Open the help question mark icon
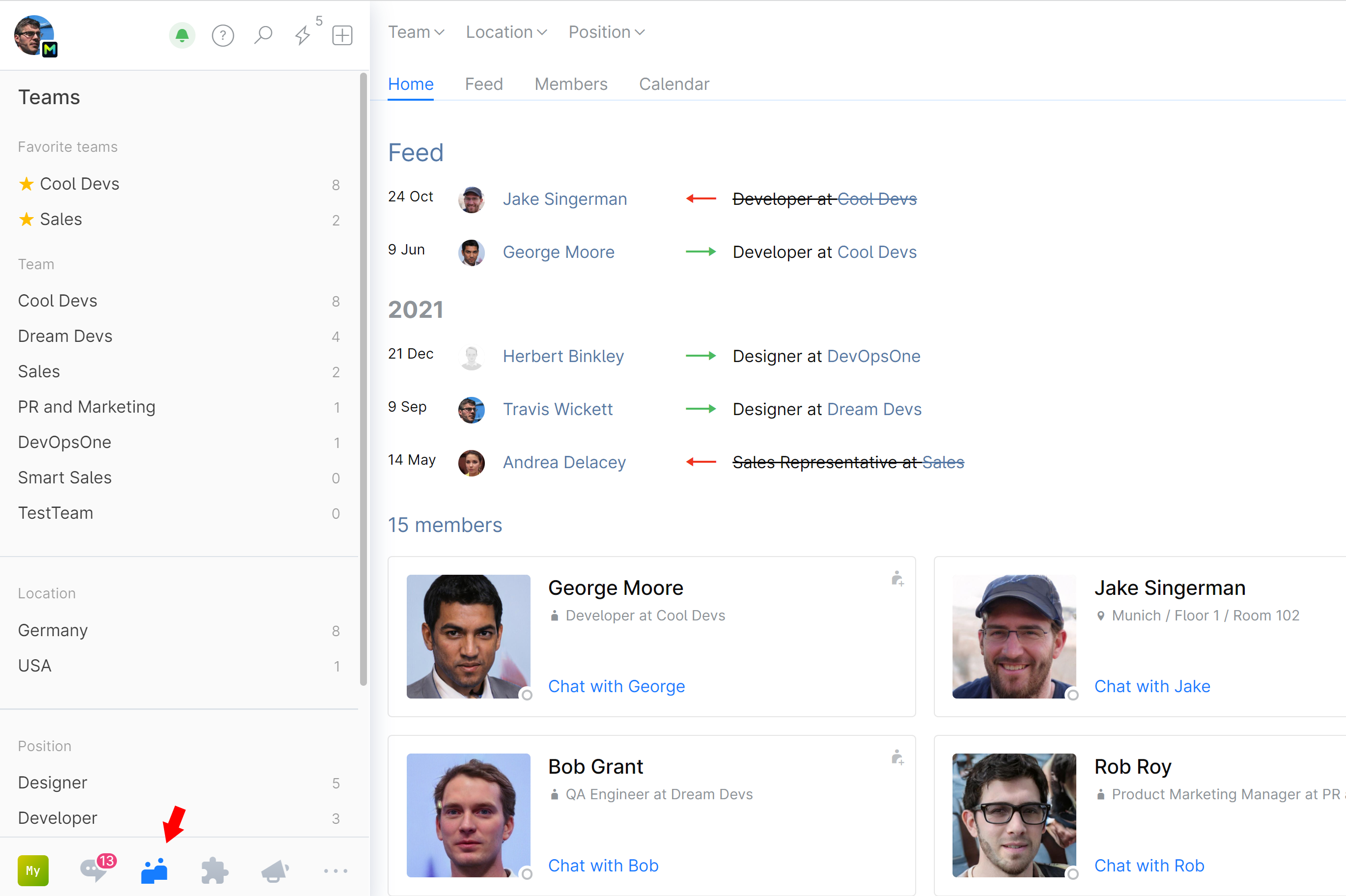 pos(223,35)
